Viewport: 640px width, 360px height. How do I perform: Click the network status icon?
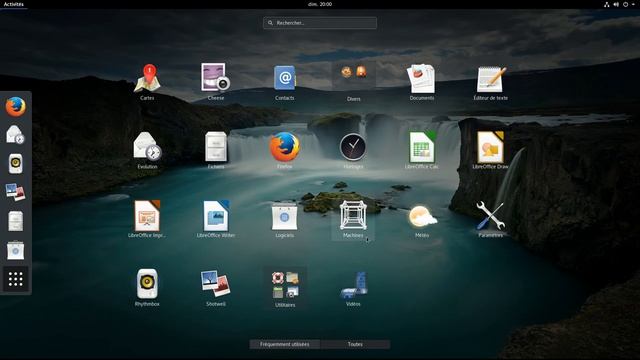coord(607,4)
